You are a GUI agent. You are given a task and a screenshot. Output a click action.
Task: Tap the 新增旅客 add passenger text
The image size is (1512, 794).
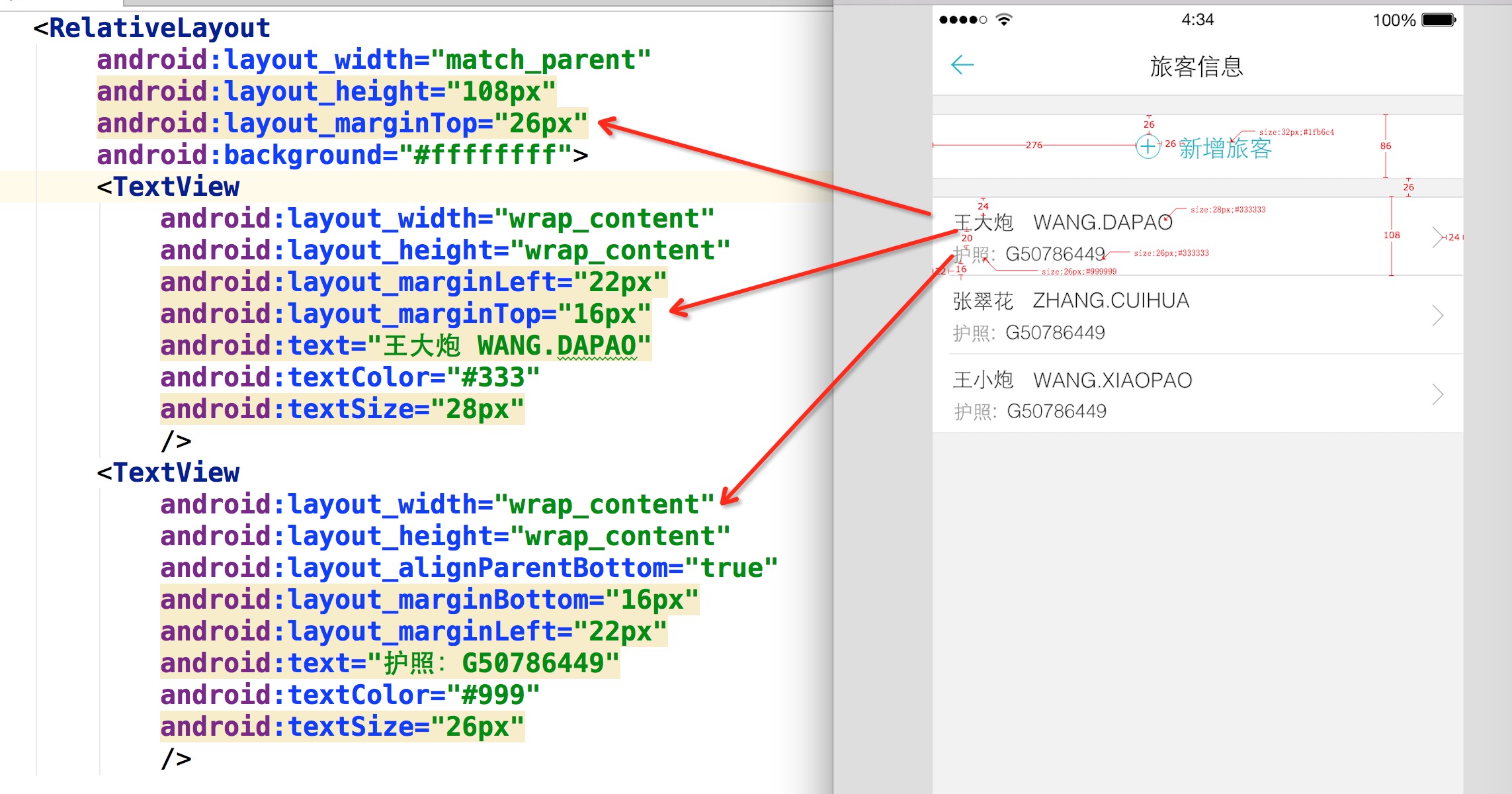(x=1225, y=148)
